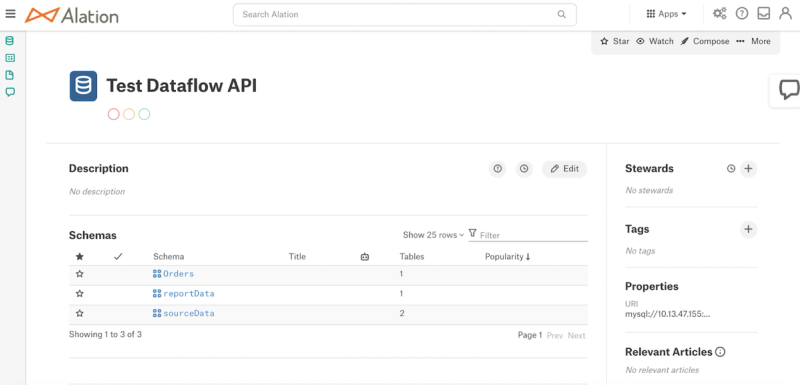Expand the Apps dropdown
The height and width of the screenshot is (385, 800).
point(666,14)
